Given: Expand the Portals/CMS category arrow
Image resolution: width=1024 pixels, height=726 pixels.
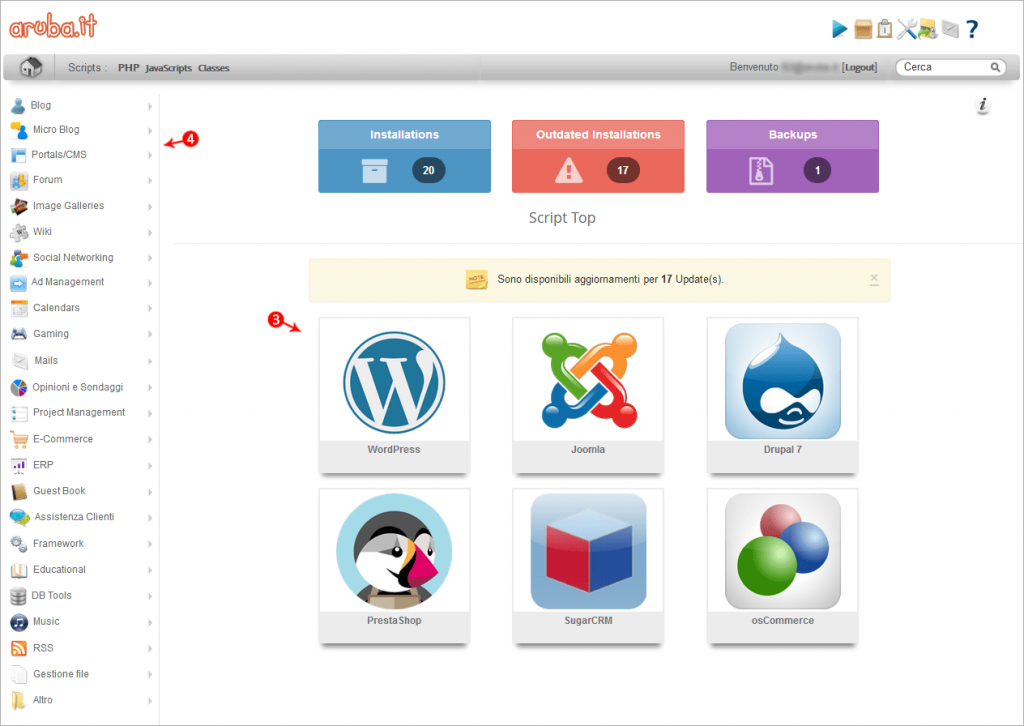Looking at the screenshot, I should 150,155.
